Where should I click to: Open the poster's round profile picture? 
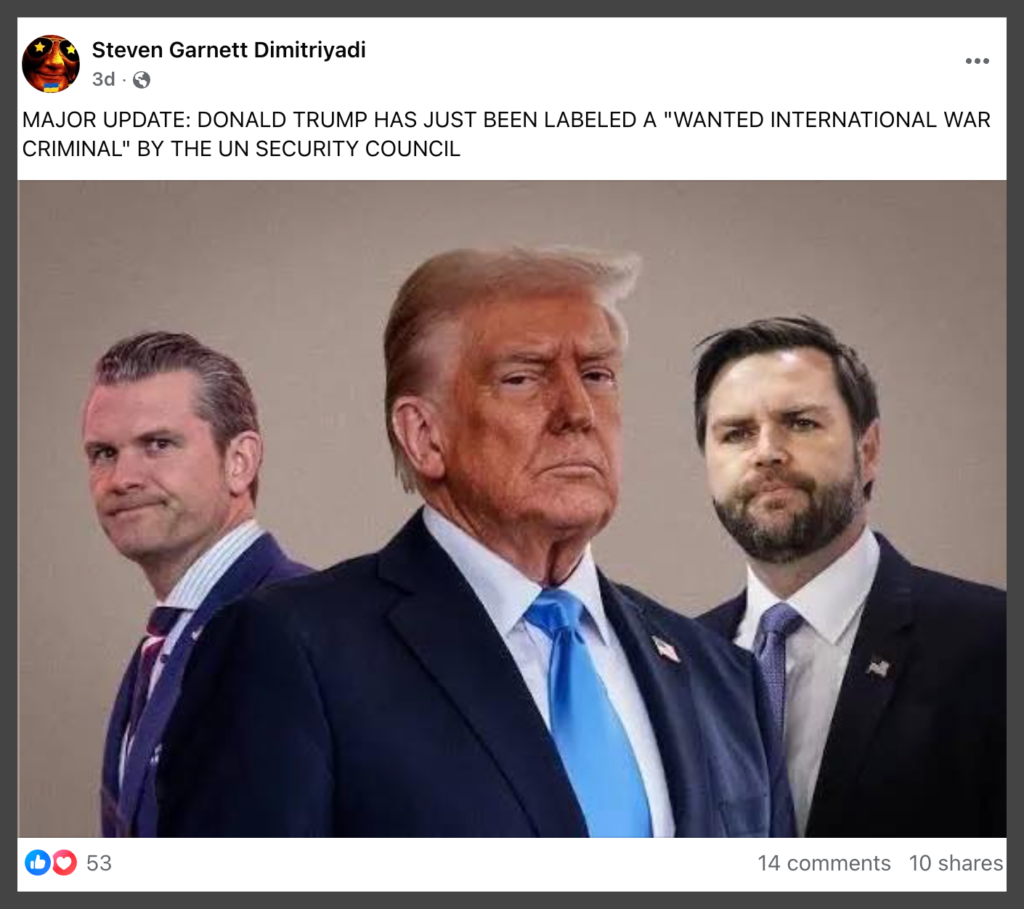pyautogui.click(x=51, y=64)
